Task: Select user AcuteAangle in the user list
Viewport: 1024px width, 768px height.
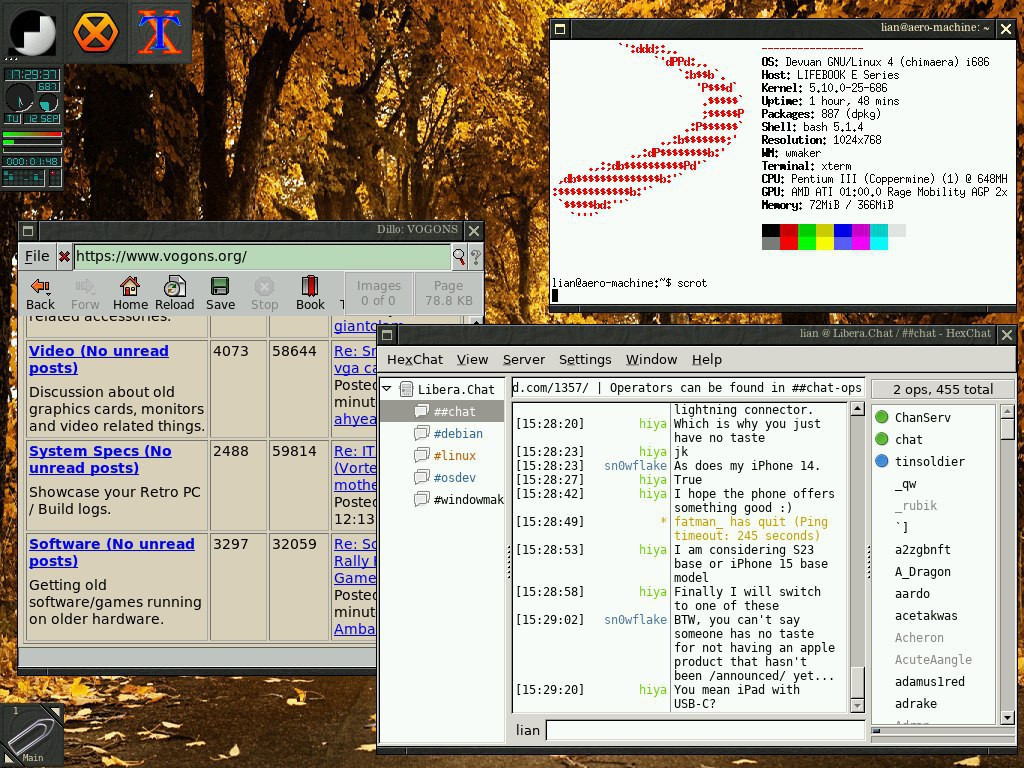Action: click(933, 660)
